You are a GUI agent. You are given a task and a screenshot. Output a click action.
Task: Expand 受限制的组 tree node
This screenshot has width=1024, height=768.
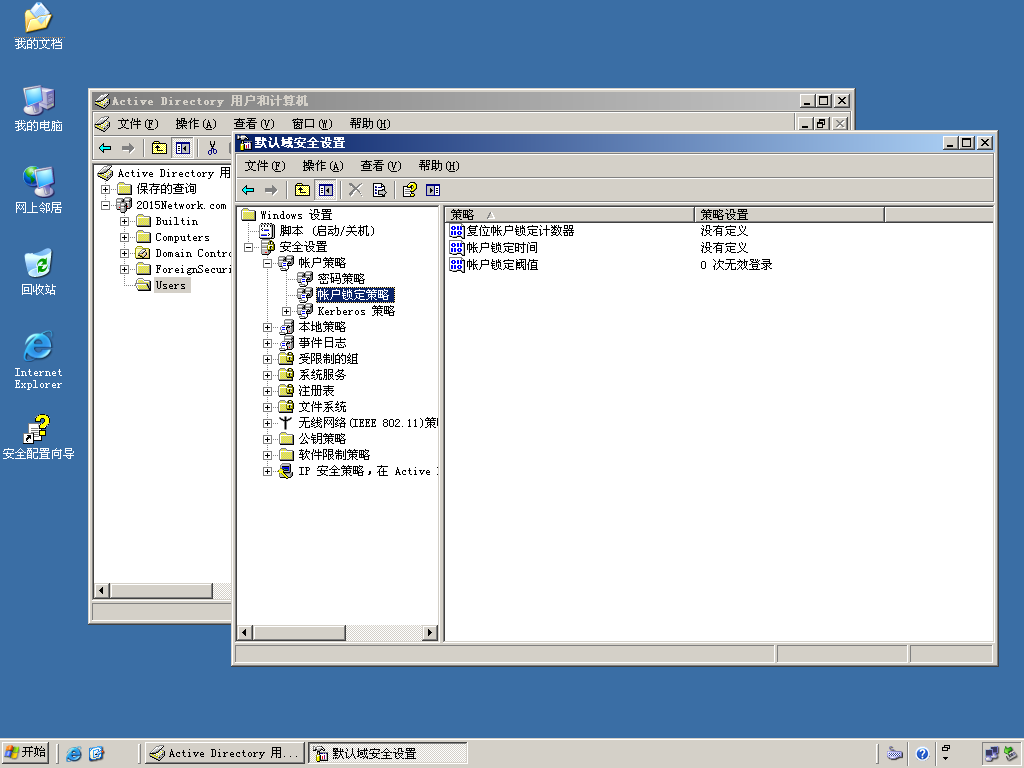[x=267, y=359]
